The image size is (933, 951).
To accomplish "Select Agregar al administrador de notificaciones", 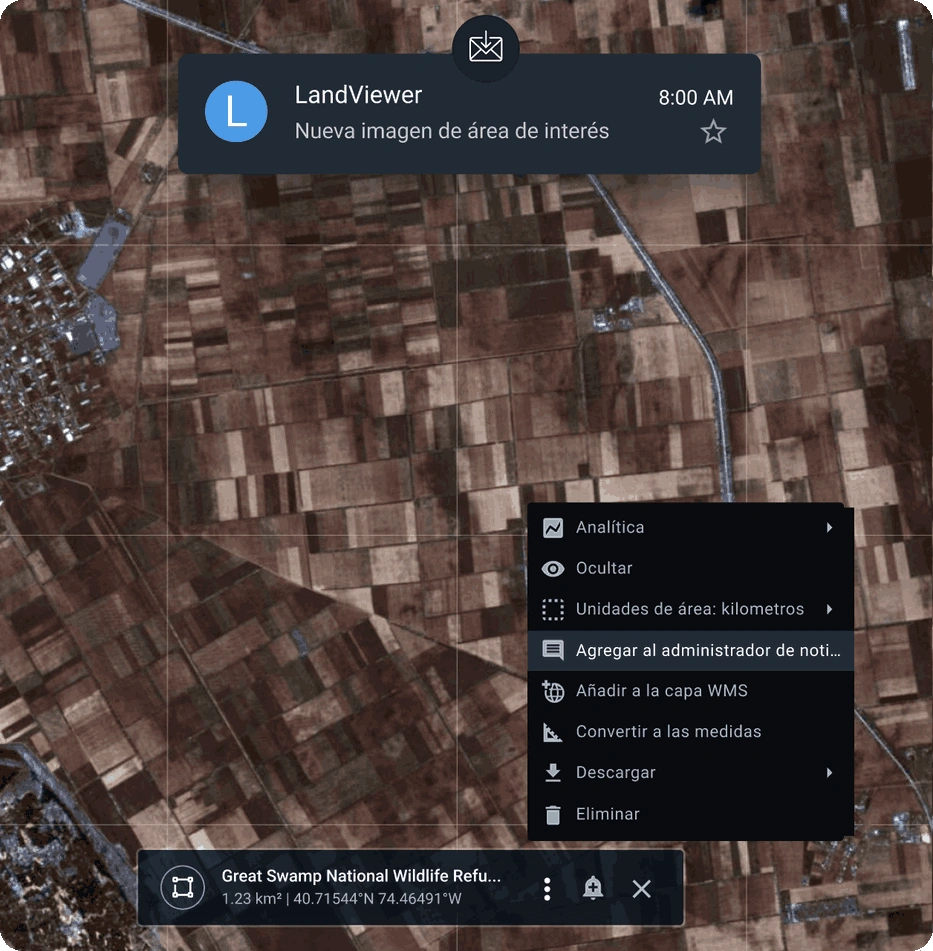I will click(707, 650).
